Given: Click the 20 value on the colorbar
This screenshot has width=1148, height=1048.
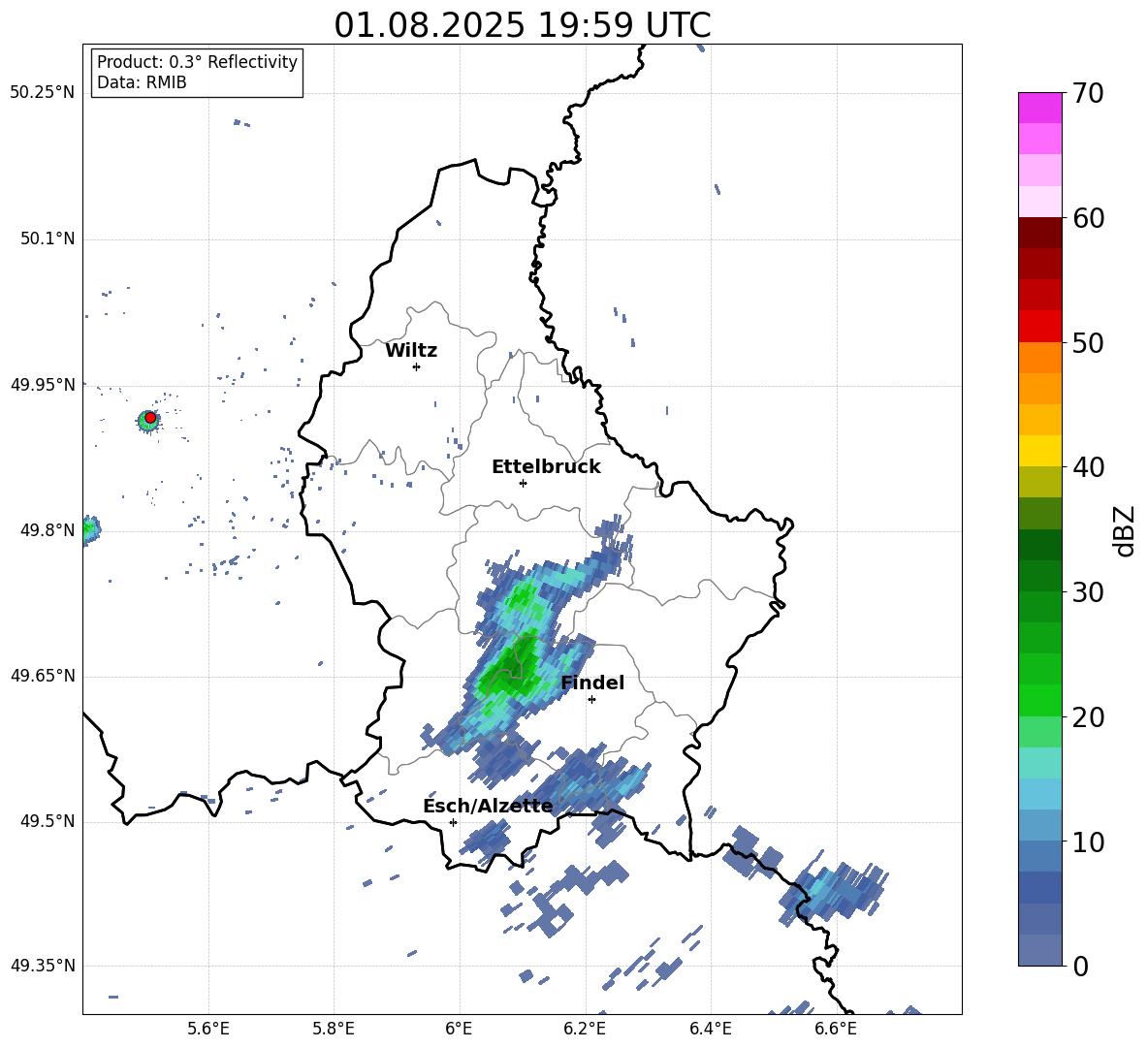Looking at the screenshot, I should click(1088, 717).
